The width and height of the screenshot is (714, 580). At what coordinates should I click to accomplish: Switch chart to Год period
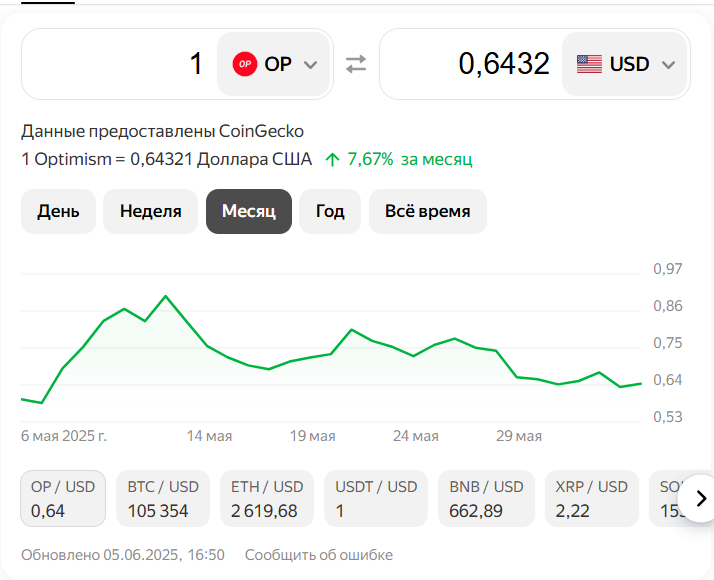(x=330, y=212)
